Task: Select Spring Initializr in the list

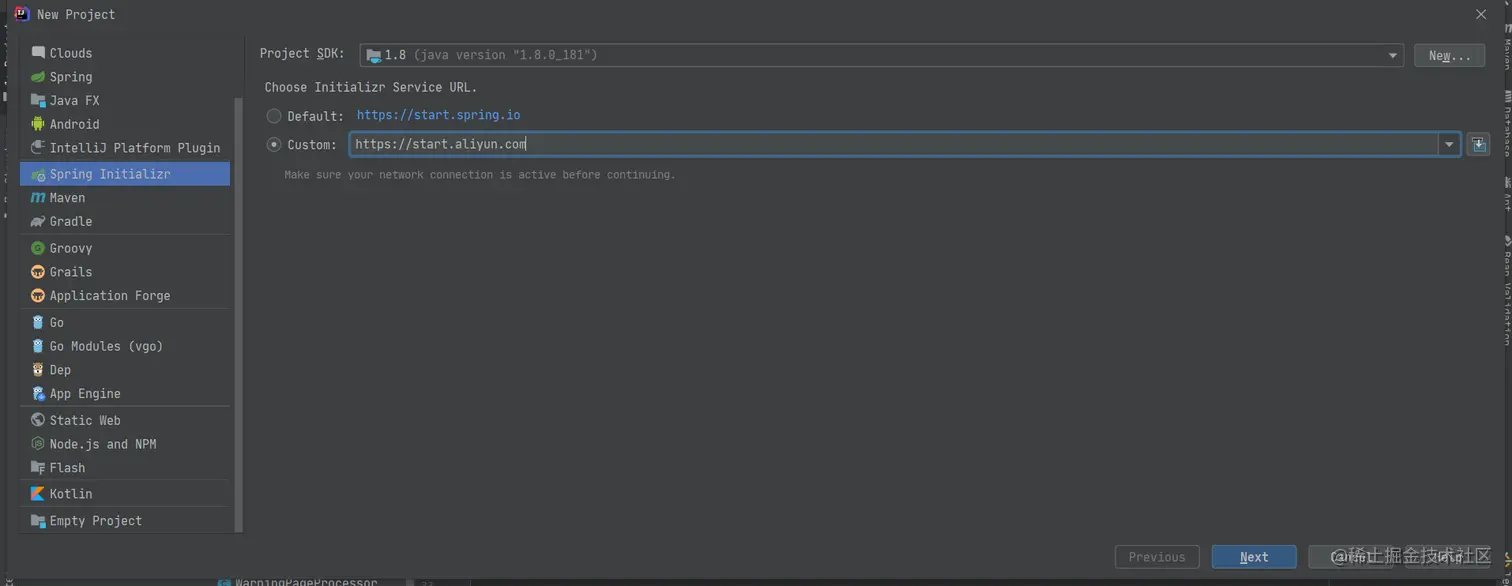Action: 125,174
